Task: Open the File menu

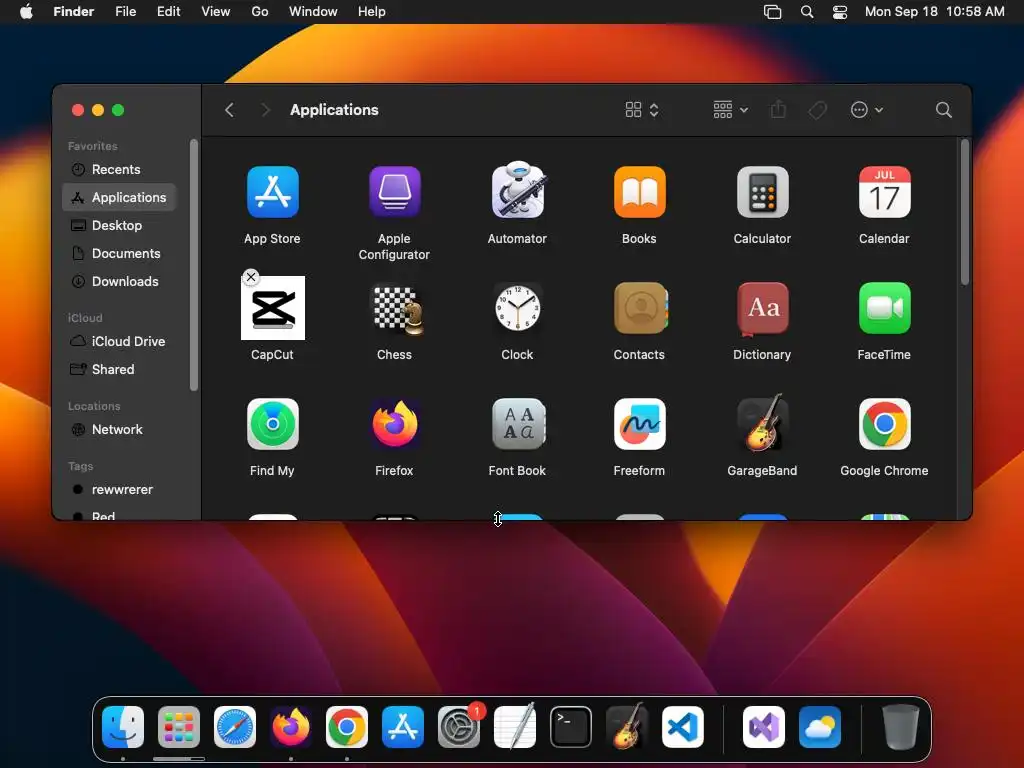Action: (x=125, y=12)
